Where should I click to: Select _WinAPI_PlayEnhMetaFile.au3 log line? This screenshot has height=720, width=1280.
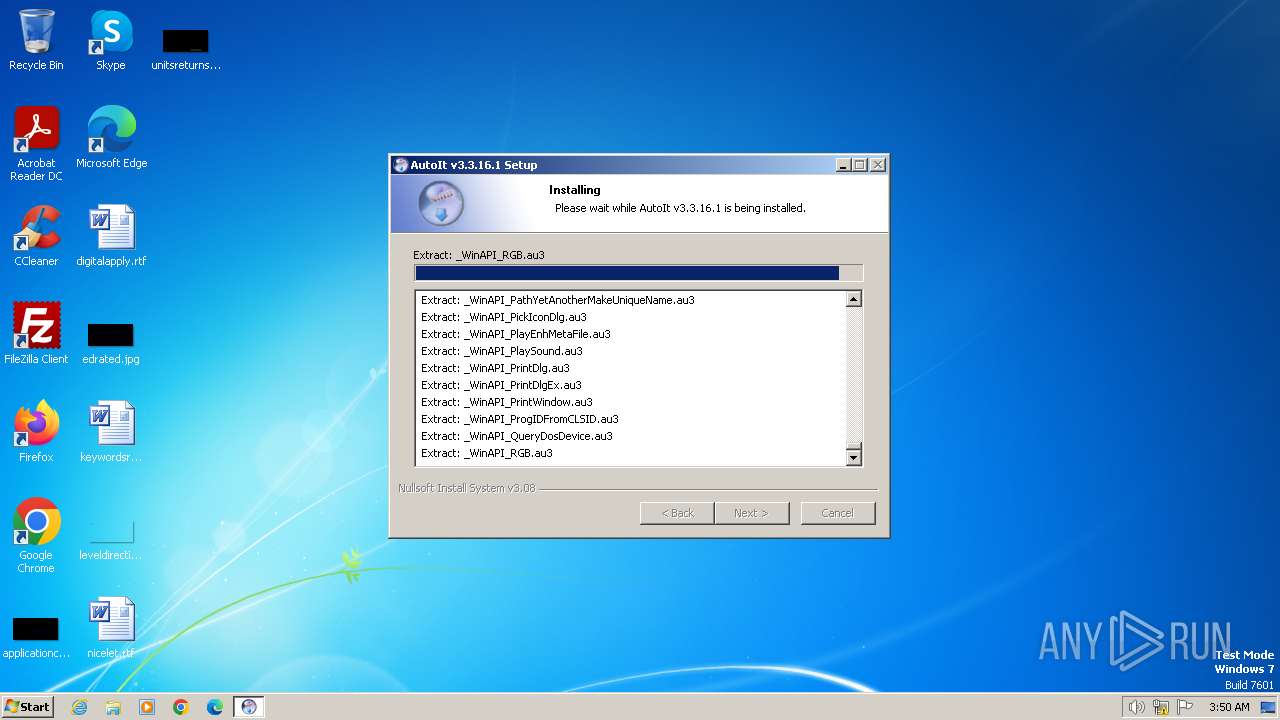515,334
